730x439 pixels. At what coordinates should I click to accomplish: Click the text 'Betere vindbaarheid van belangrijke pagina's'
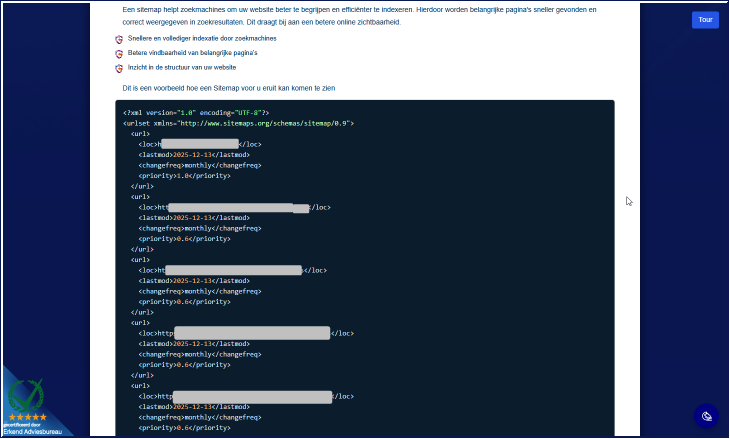click(x=192, y=53)
